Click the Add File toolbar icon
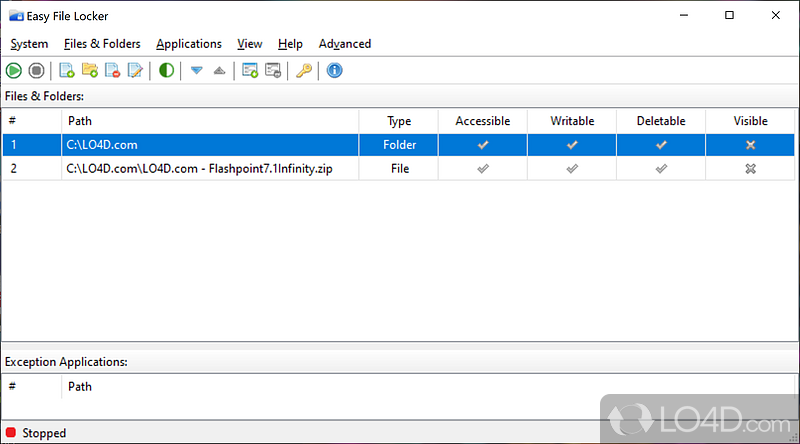The height and width of the screenshot is (444, 800). tap(67, 70)
